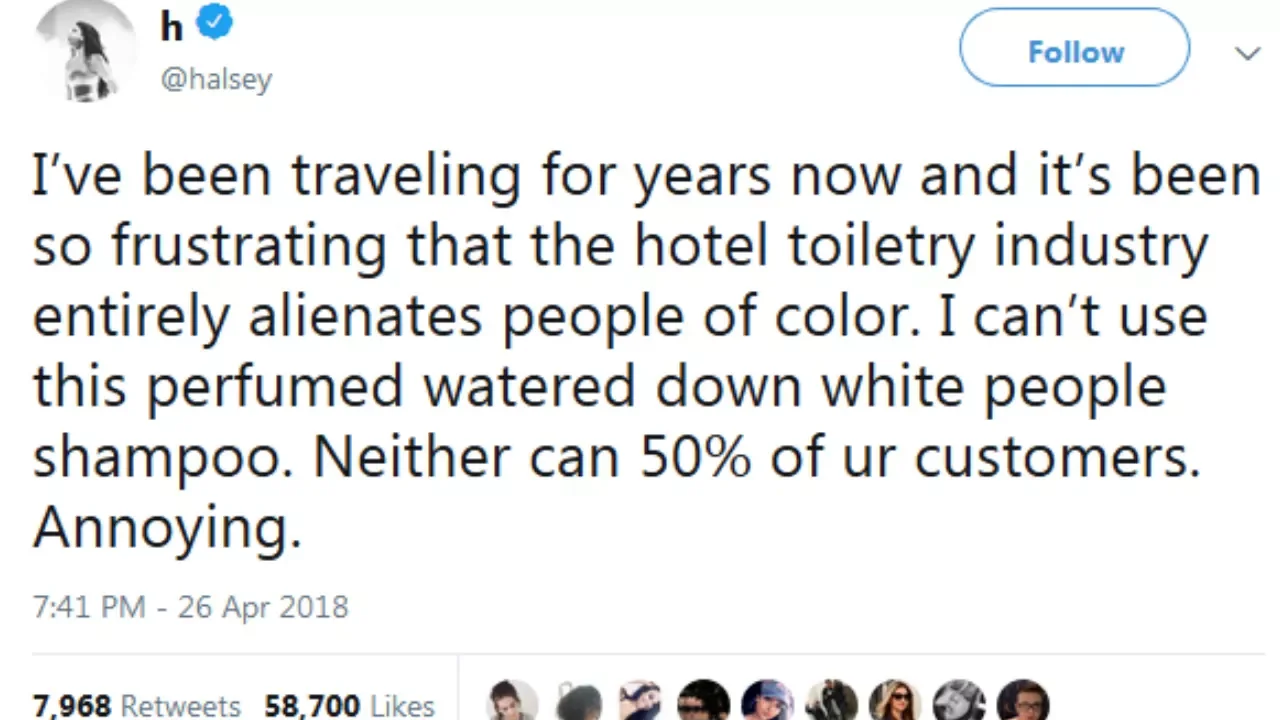Click the liker avatar with blue cap
Screen dimensions: 1280x720
pos(768,701)
